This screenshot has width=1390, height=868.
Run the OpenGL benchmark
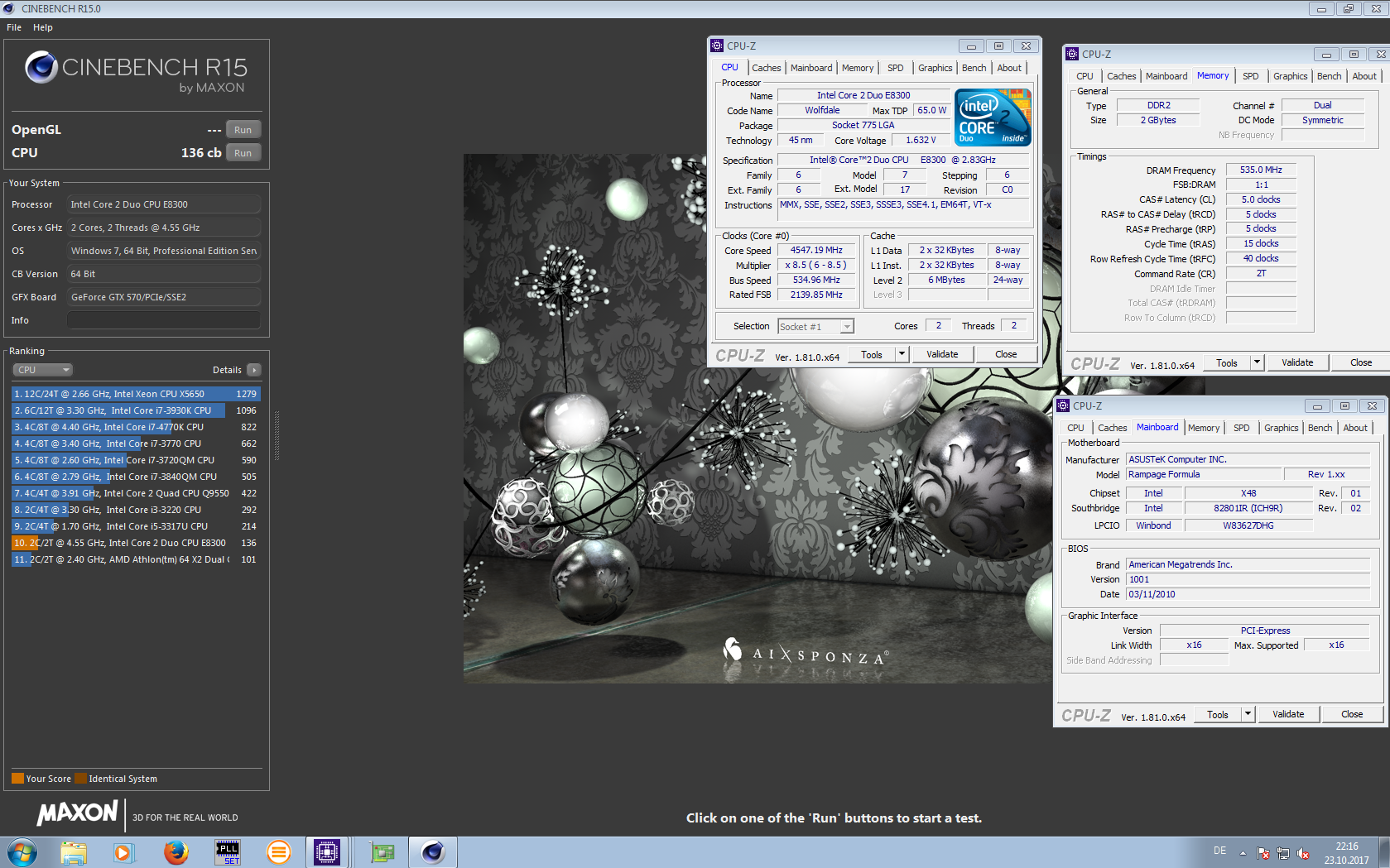click(x=243, y=130)
